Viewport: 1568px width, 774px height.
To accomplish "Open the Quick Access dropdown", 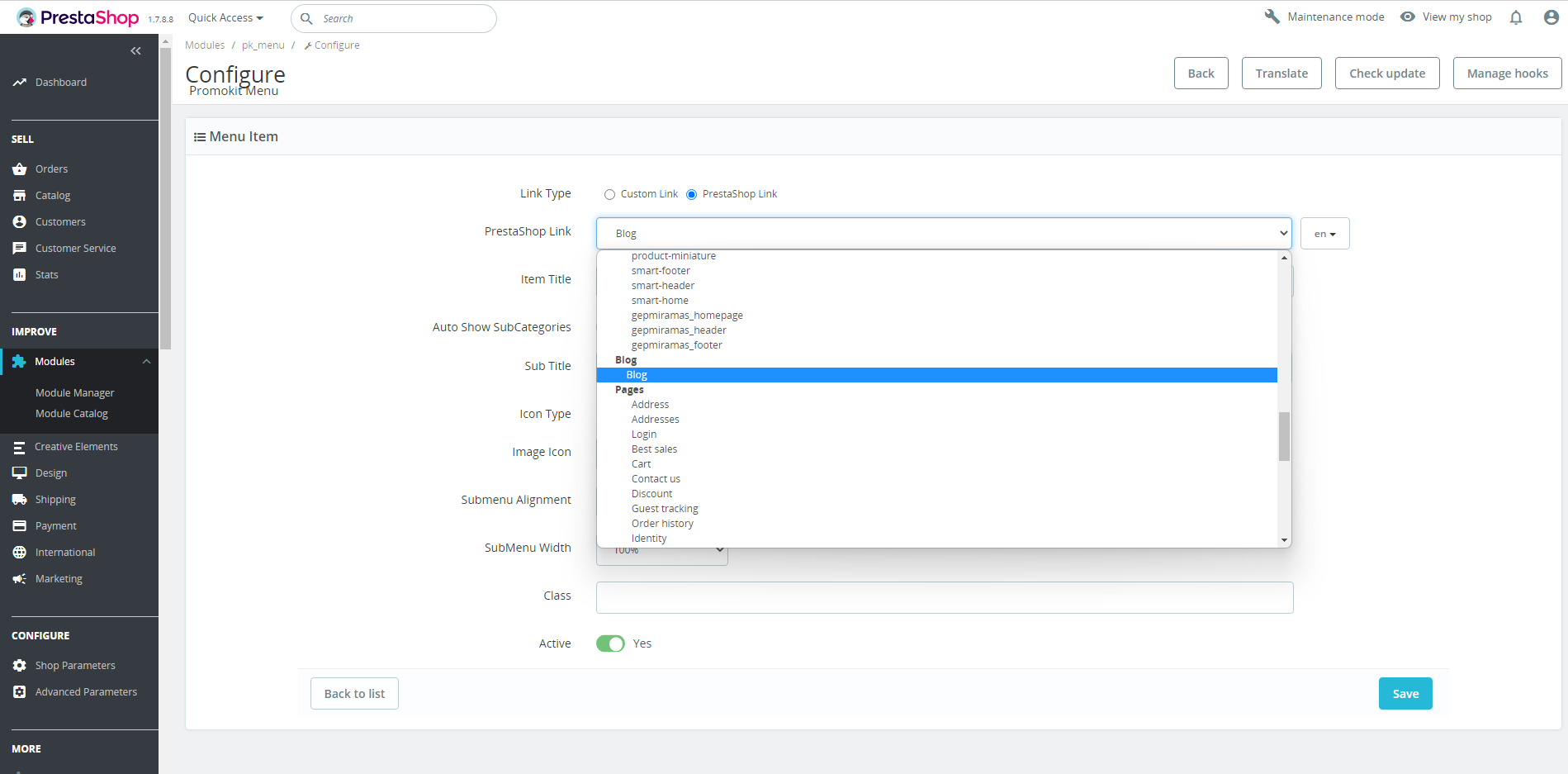I will (x=225, y=18).
